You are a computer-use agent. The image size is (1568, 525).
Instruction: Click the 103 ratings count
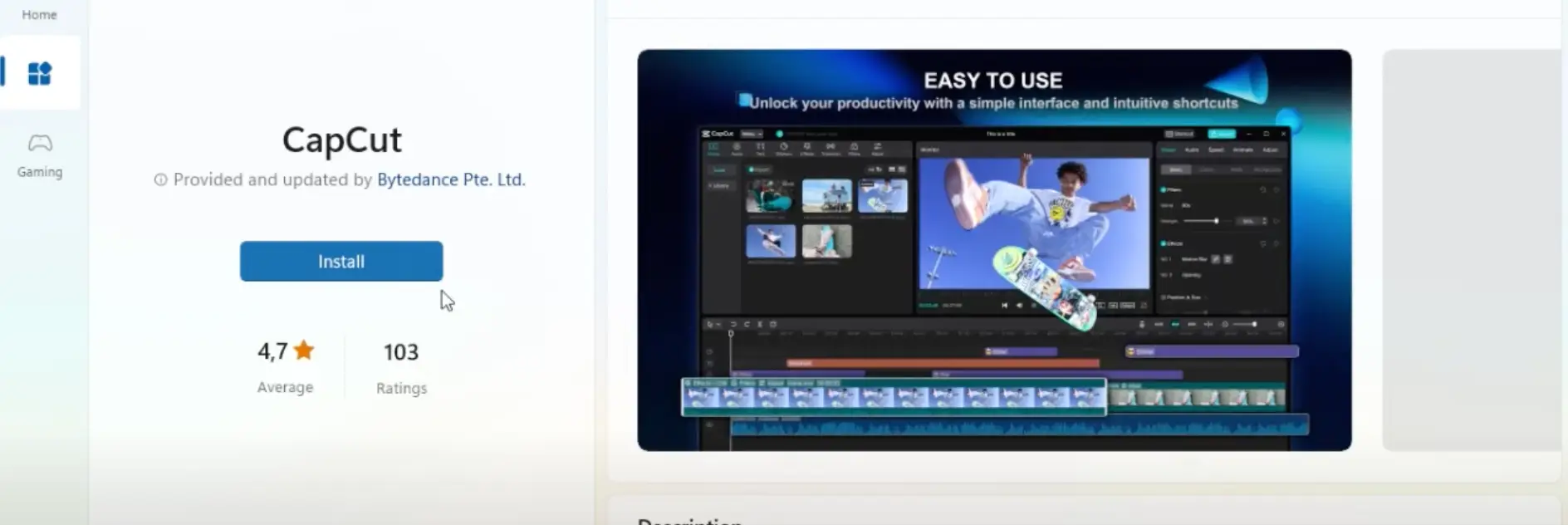(401, 352)
